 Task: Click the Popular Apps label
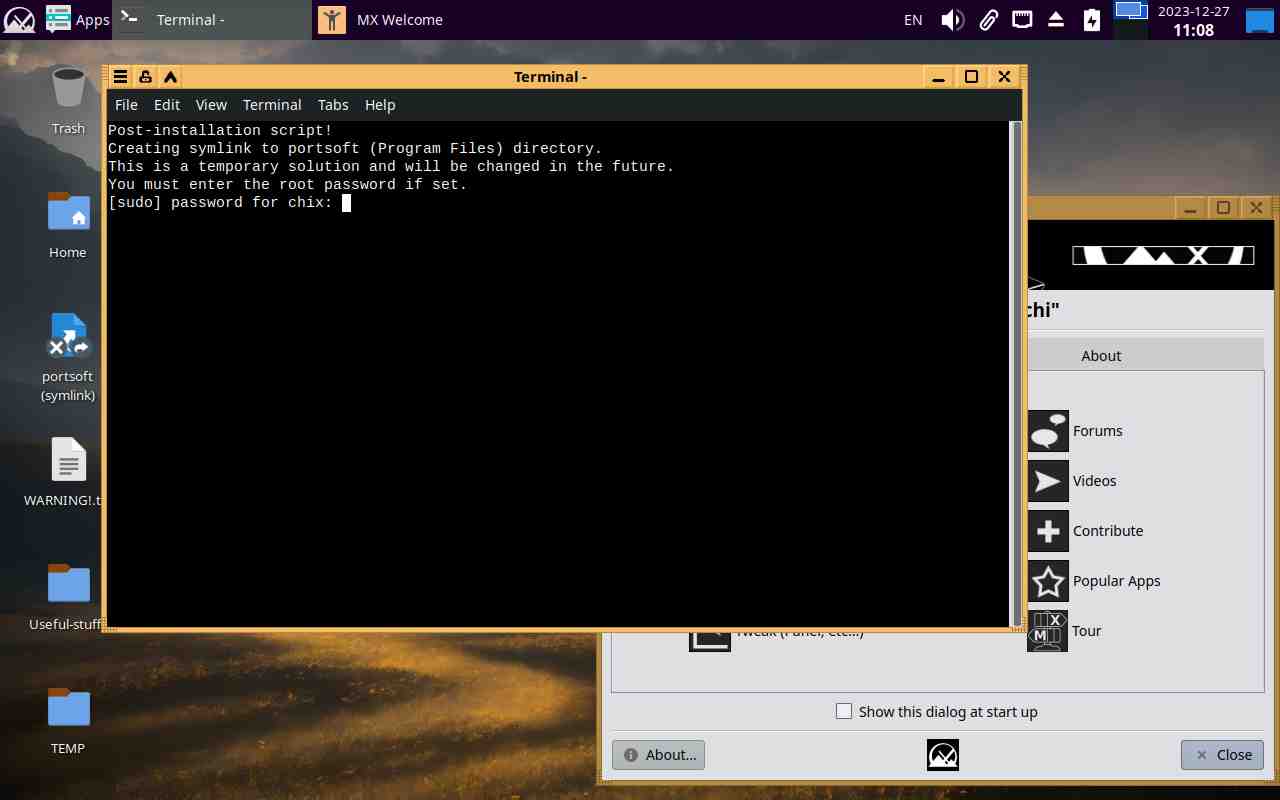pyautogui.click(x=1117, y=581)
